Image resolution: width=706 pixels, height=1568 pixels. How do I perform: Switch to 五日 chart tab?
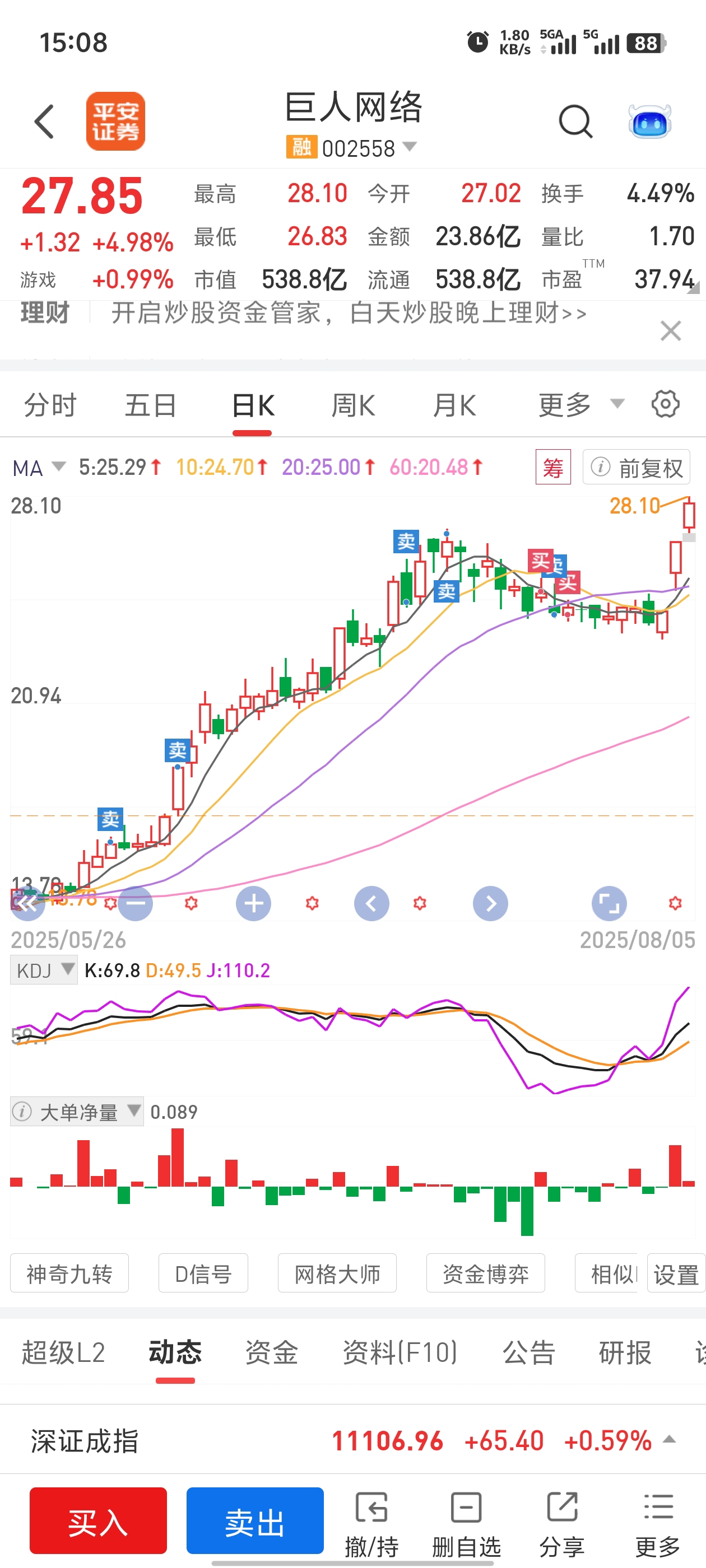151,405
